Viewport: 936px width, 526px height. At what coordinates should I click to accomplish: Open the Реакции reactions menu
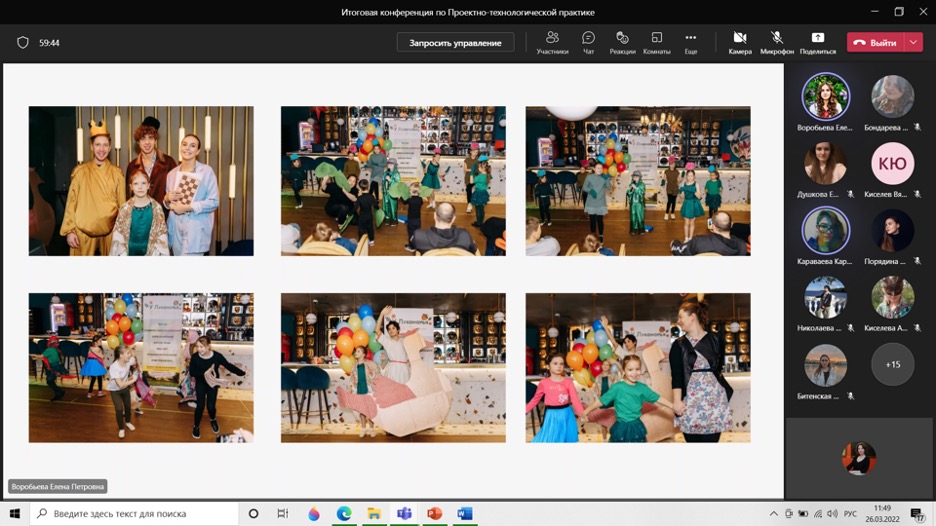point(622,42)
